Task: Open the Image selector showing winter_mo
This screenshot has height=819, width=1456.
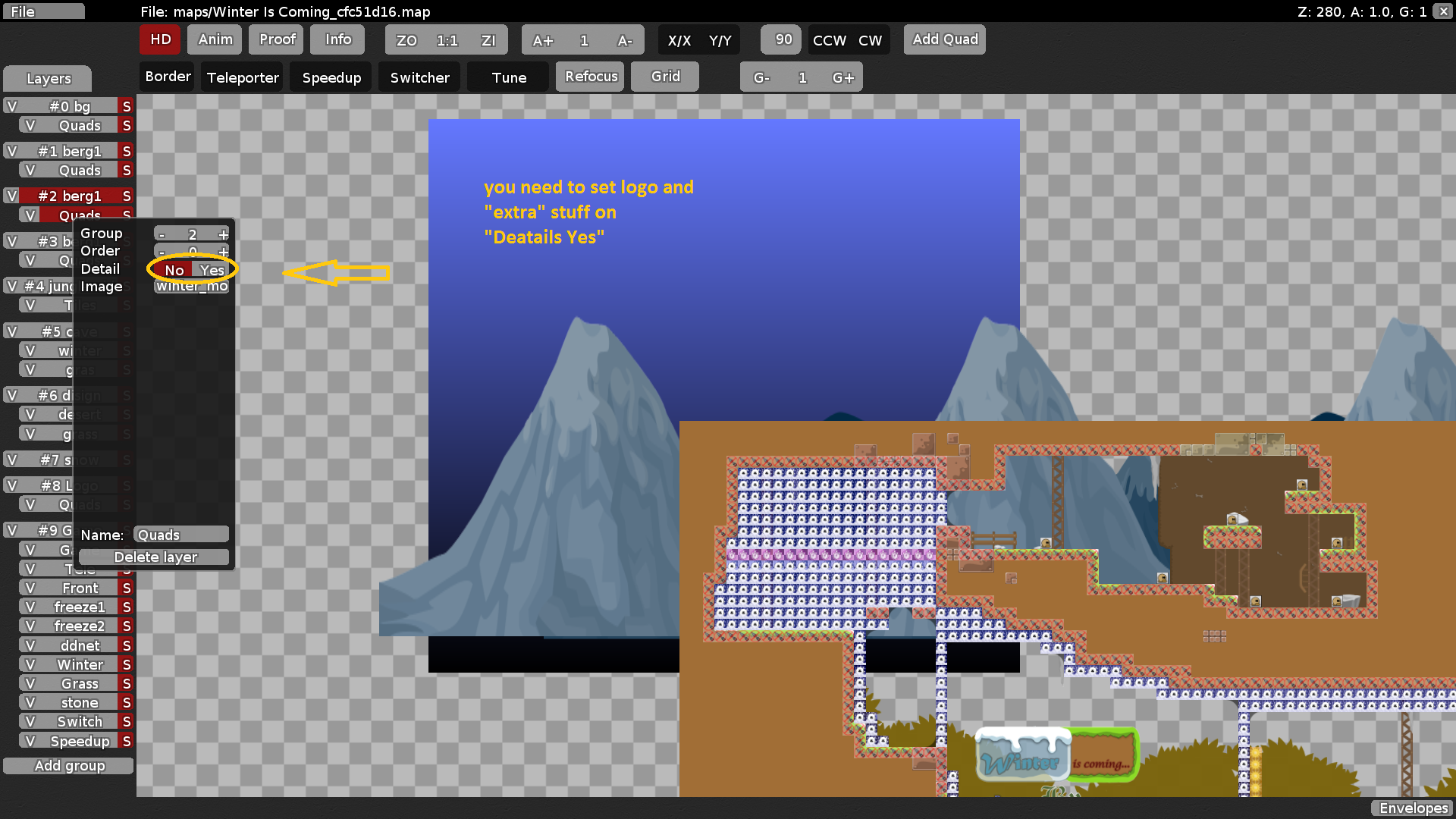Action: click(x=190, y=286)
